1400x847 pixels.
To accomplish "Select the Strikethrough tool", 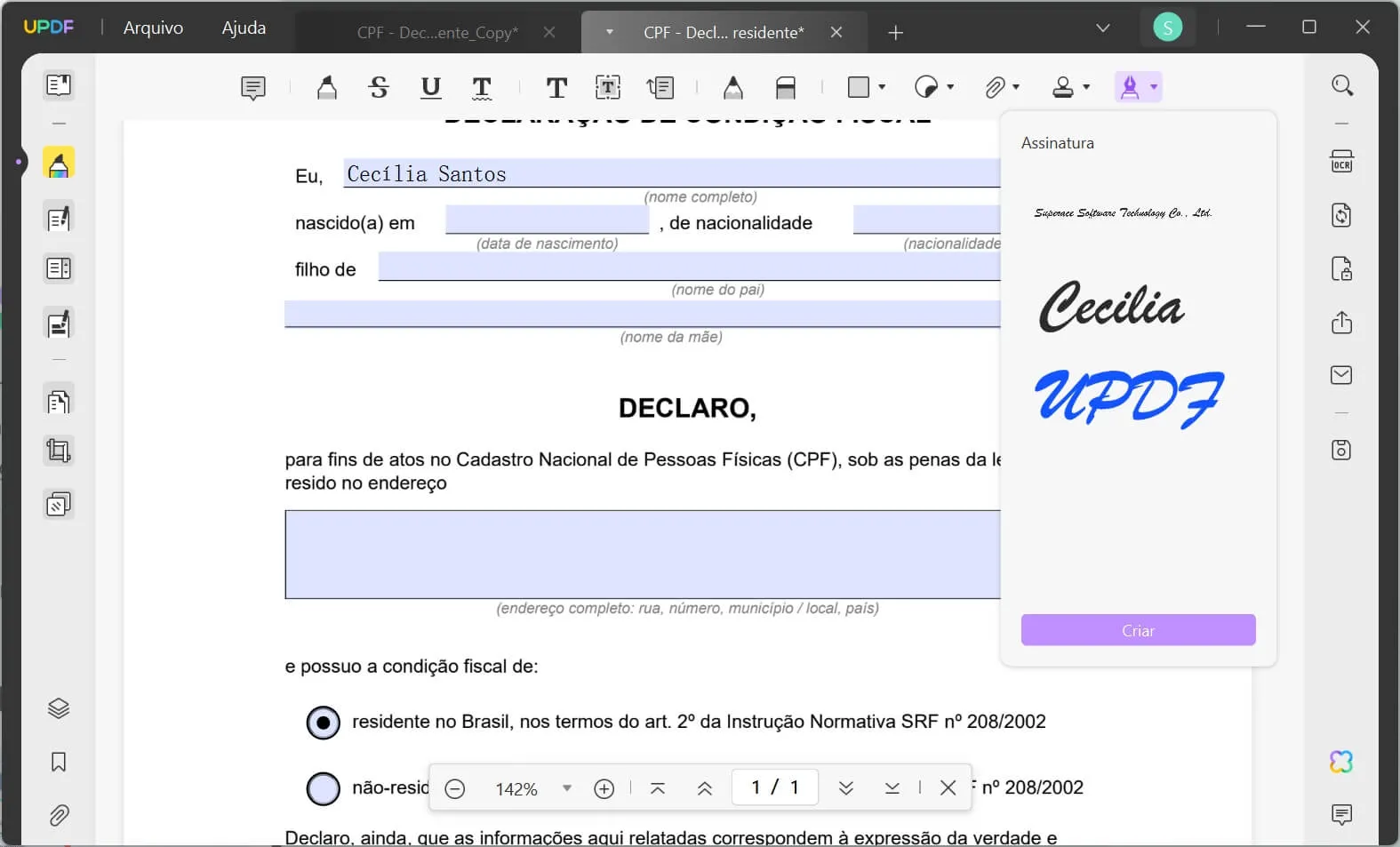I will coord(379,87).
